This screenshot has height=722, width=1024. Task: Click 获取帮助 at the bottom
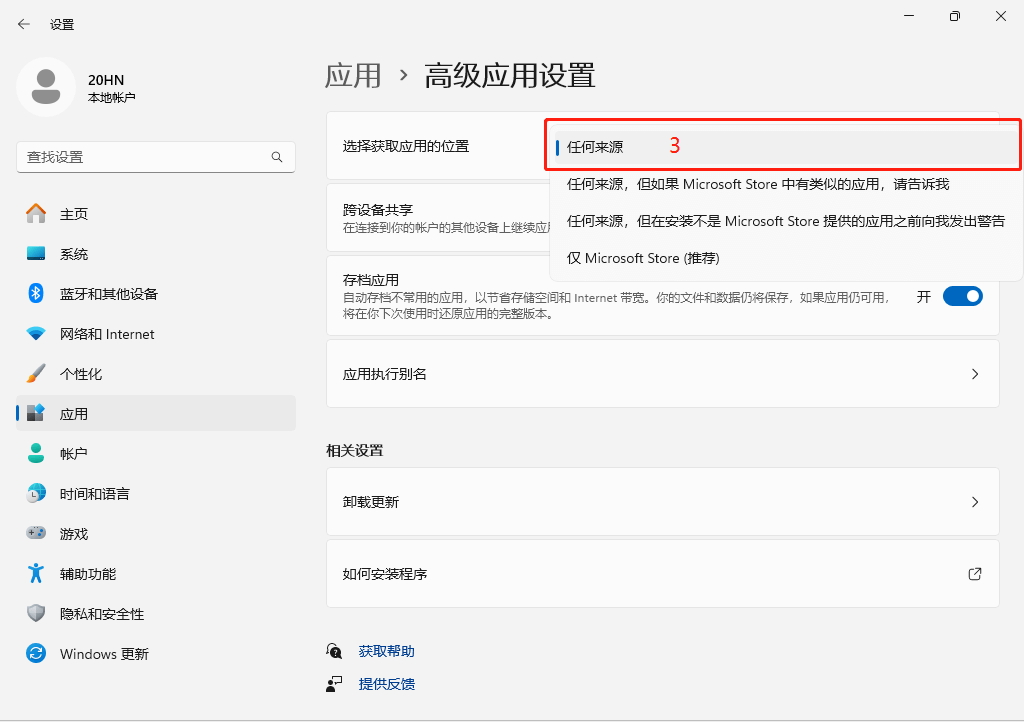pos(386,650)
